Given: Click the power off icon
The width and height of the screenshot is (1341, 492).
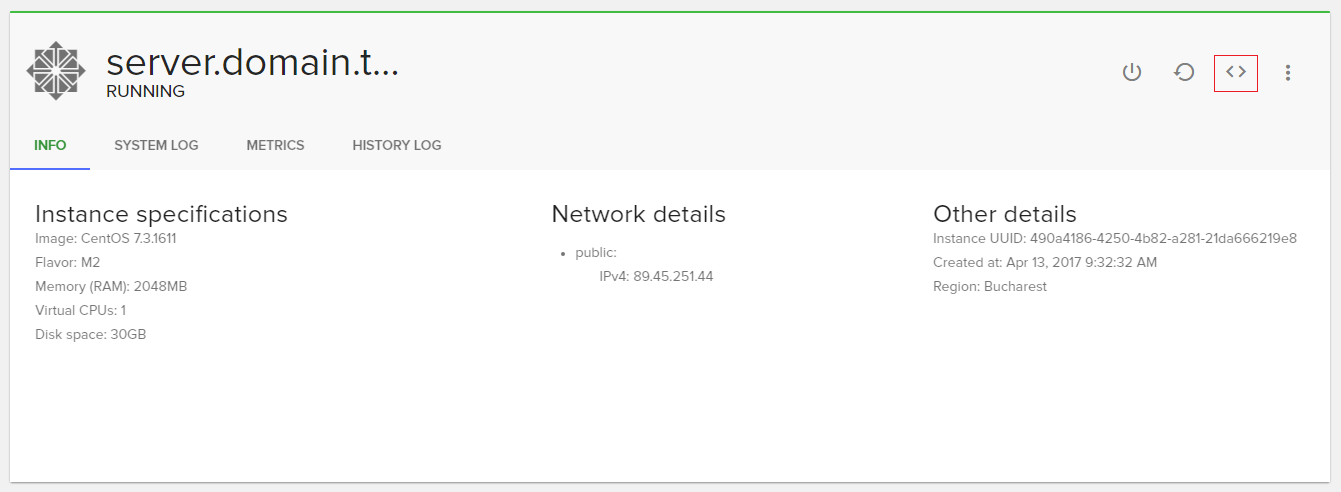Looking at the screenshot, I should click(1132, 72).
